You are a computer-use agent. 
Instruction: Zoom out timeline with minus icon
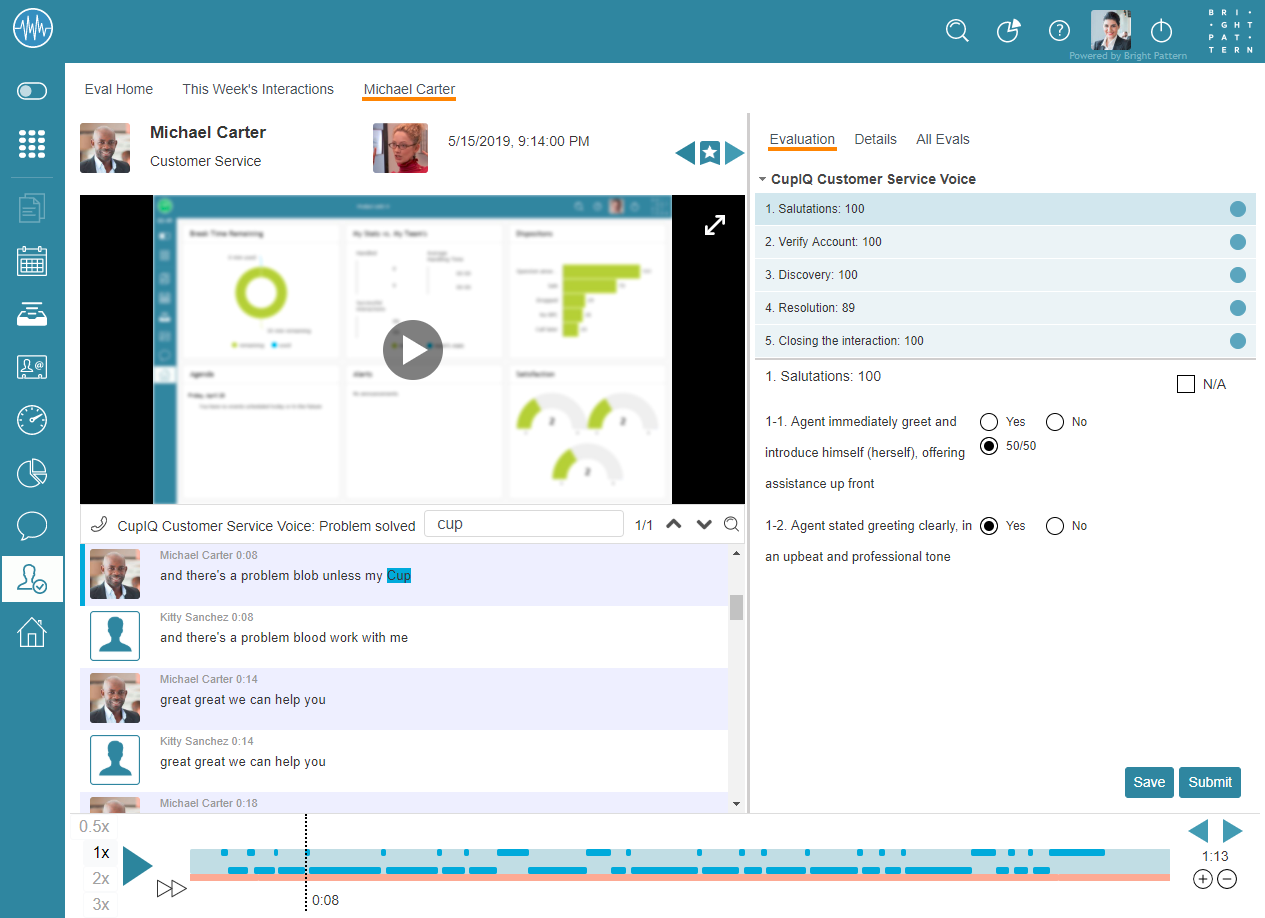(1227, 880)
